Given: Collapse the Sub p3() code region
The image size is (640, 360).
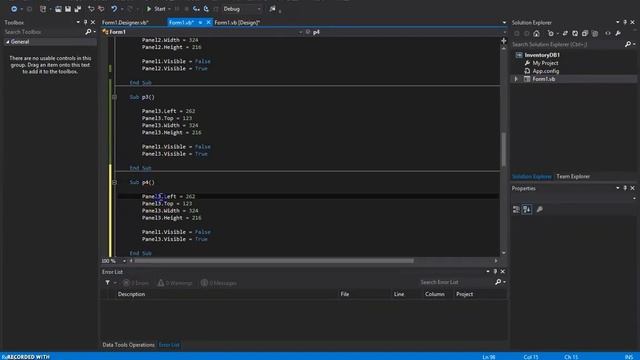Looking at the screenshot, I should pyautogui.click(x=114, y=97).
